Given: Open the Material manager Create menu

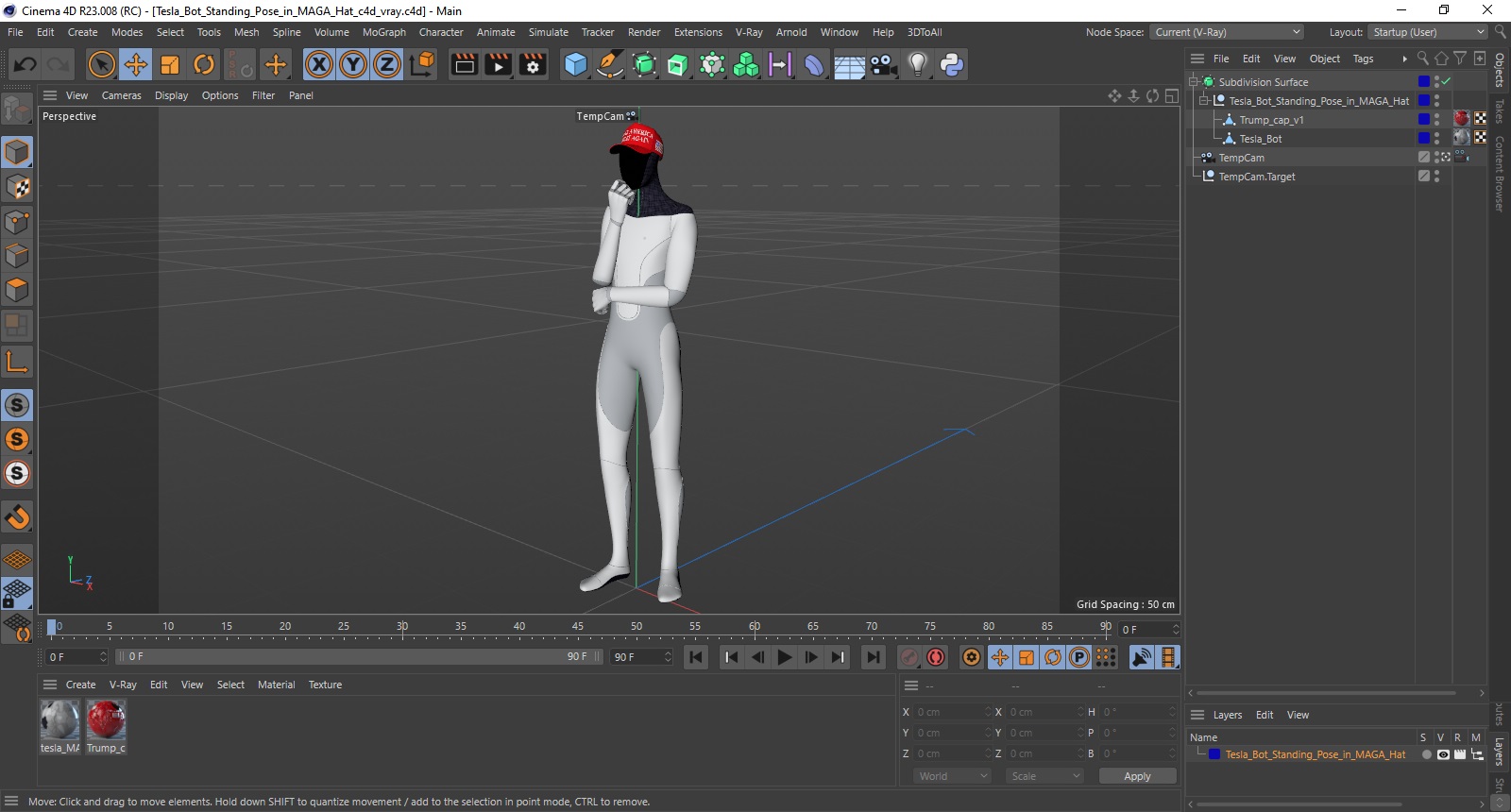Looking at the screenshot, I should [80, 685].
